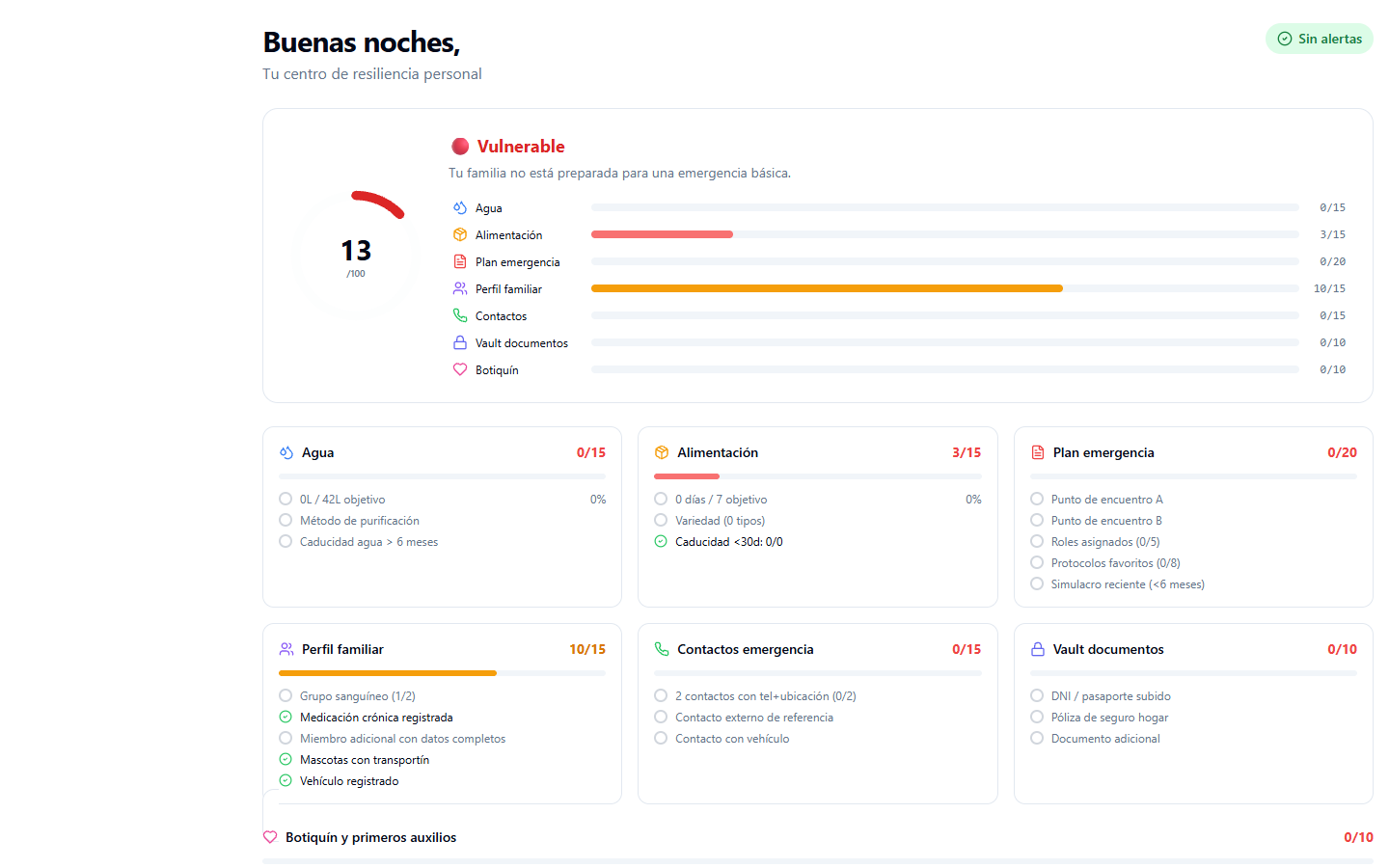The width and height of the screenshot is (1389, 868).
Task: Uncheck the Caducidad <30d completed item
Action: click(662, 541)
